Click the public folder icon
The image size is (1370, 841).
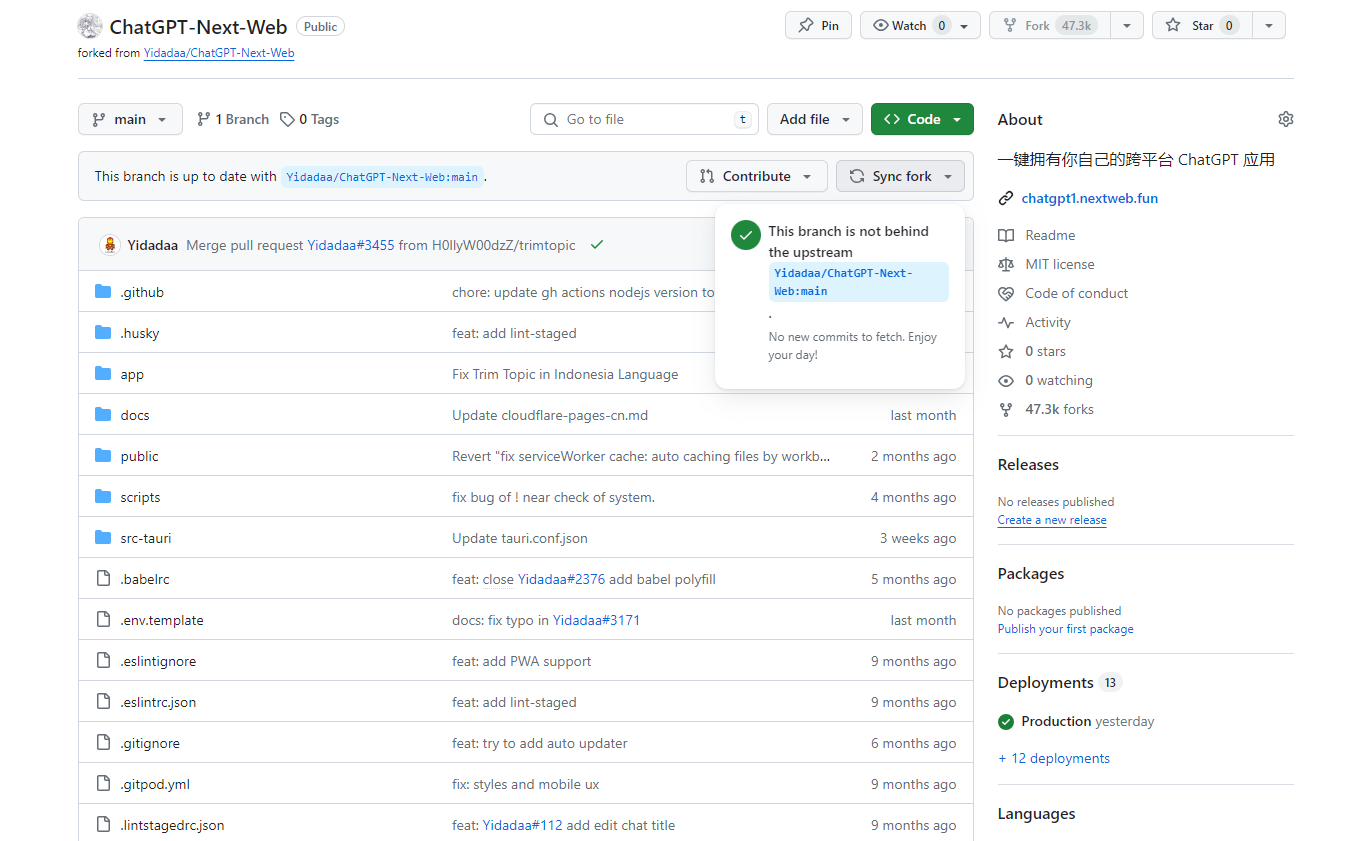pos(103,456)
